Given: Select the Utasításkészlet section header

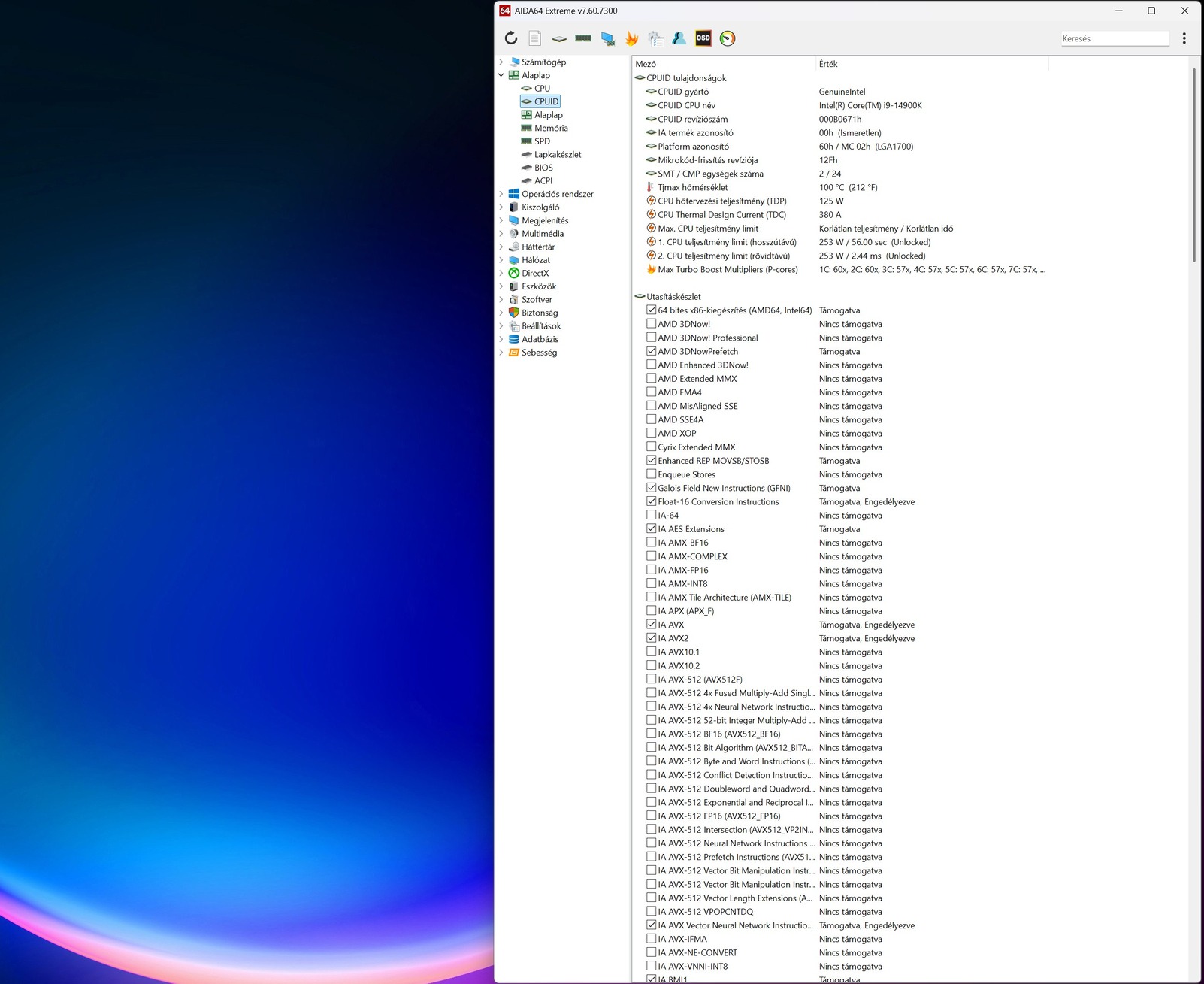Looking at the screenshot, I should 673,296.
